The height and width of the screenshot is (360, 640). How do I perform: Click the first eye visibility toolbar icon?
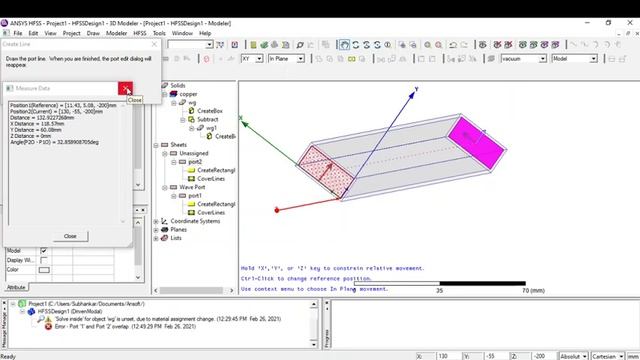point(482,44)
